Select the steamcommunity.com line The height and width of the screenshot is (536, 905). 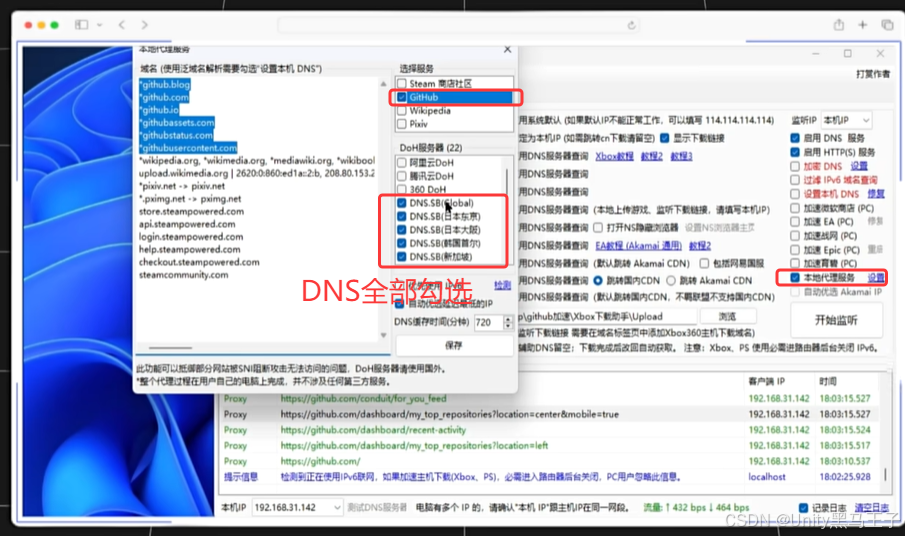pos(184,275)
